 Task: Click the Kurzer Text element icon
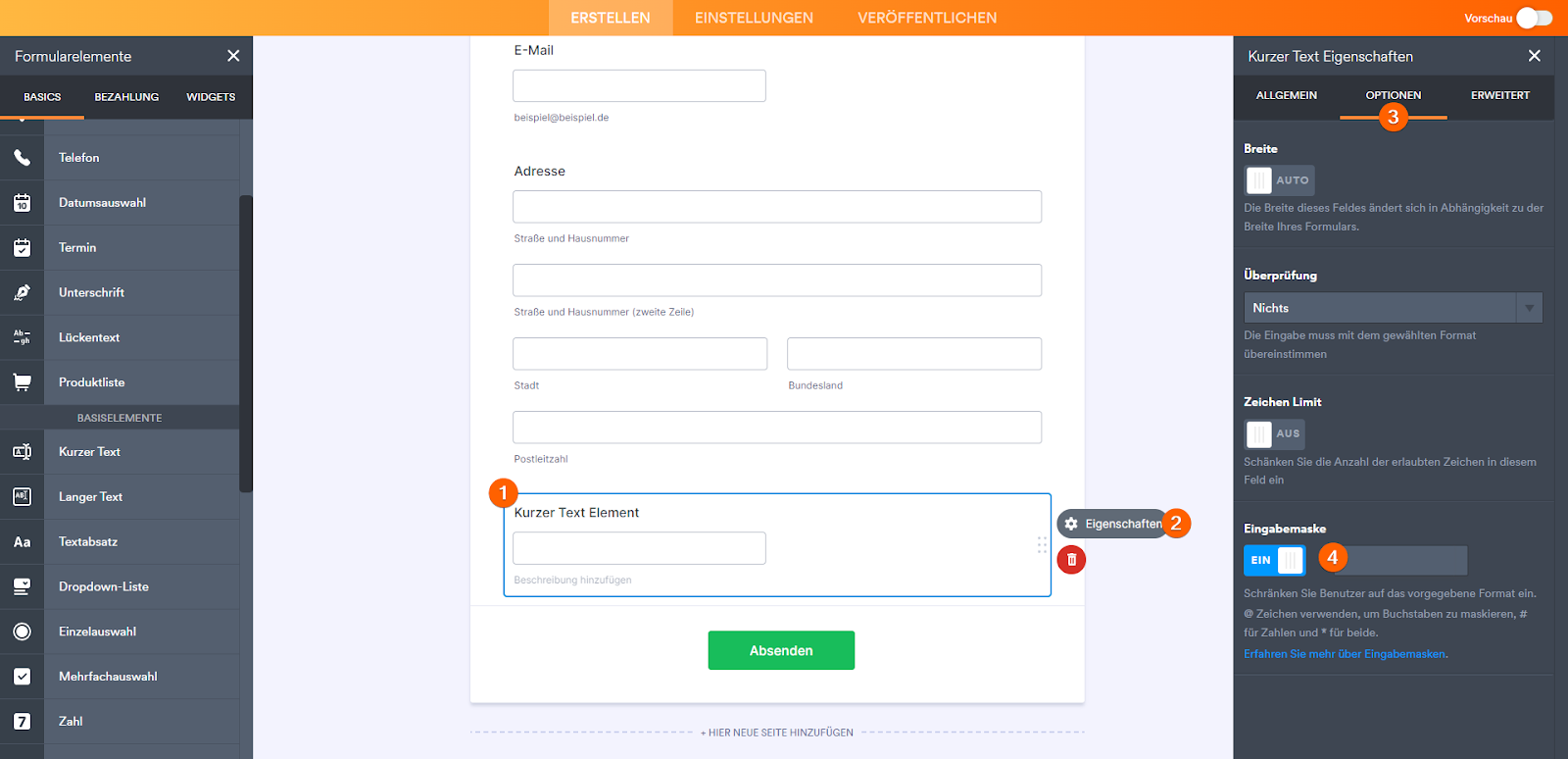click(x=22, y=452)
